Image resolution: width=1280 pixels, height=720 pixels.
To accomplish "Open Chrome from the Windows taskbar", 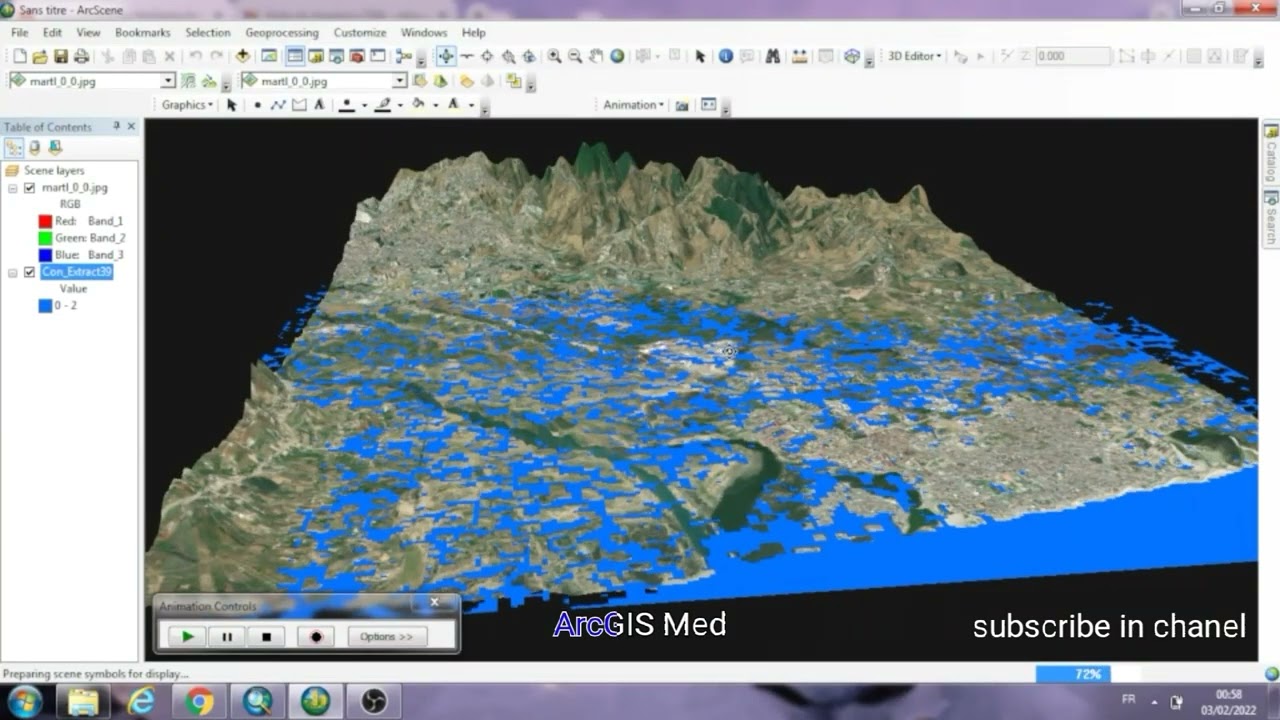I will pyautogui.click(x=199, y=700).
